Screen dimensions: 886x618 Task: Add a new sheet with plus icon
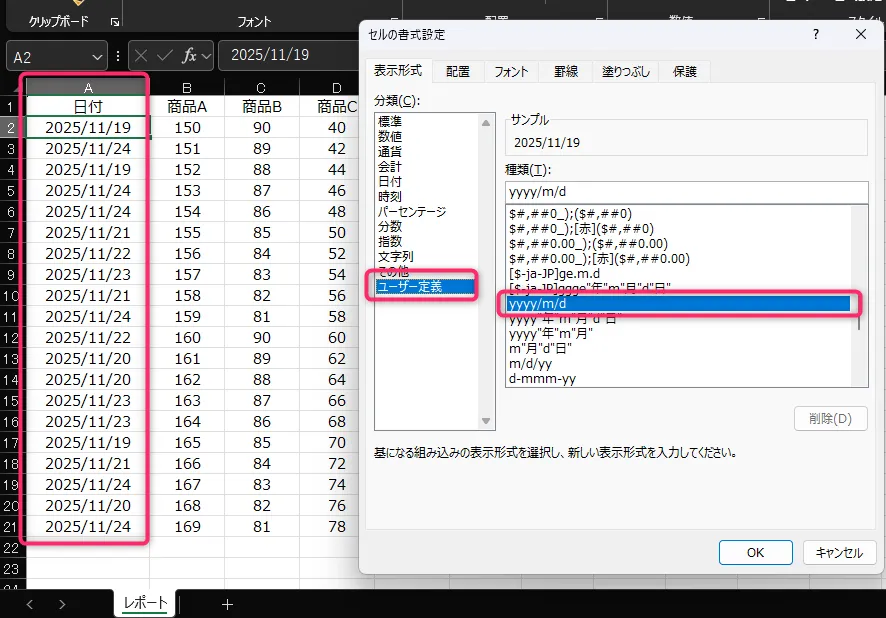click(227, 604)
